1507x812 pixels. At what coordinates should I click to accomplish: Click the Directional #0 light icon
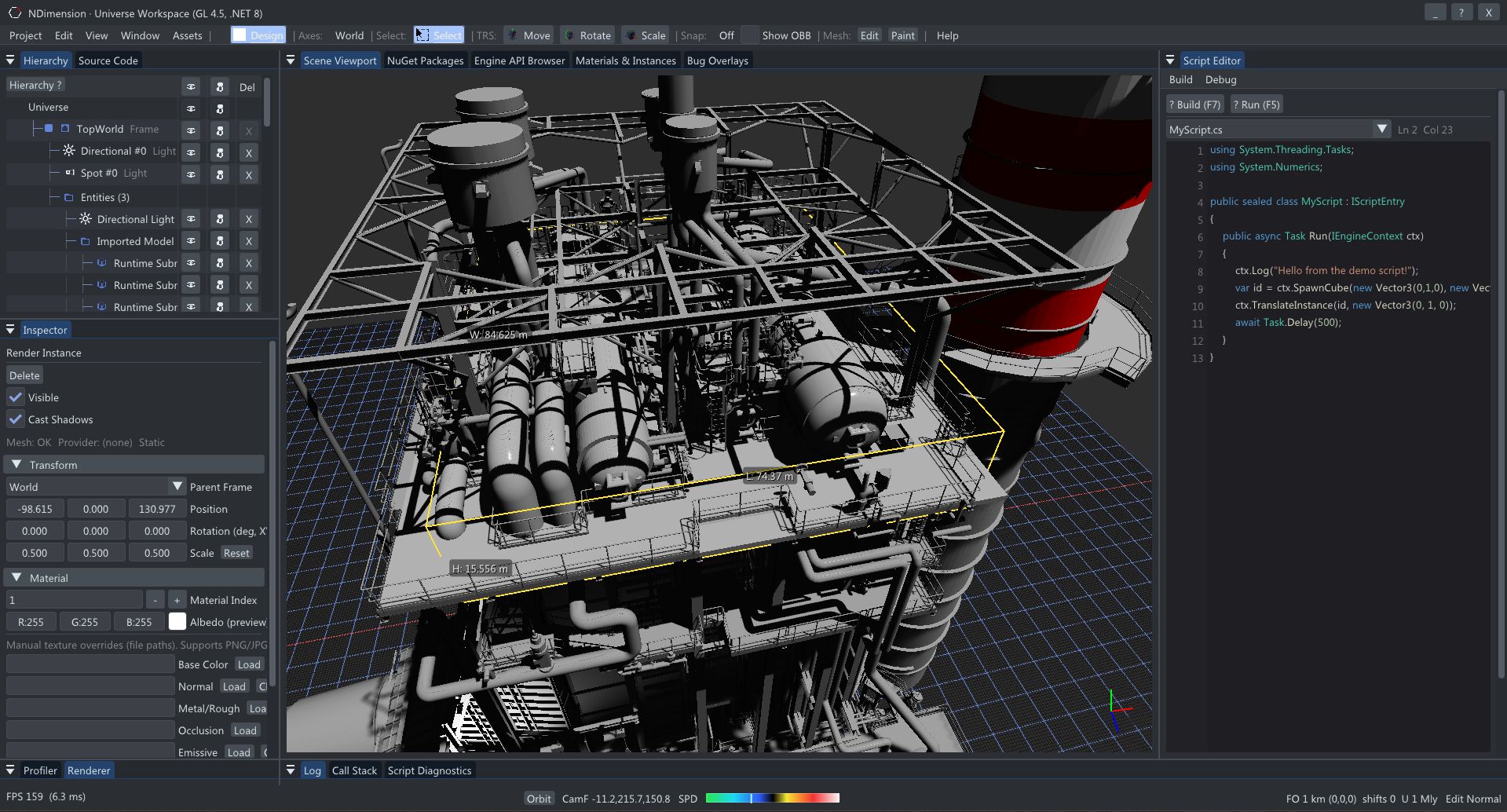pos(68,151)
